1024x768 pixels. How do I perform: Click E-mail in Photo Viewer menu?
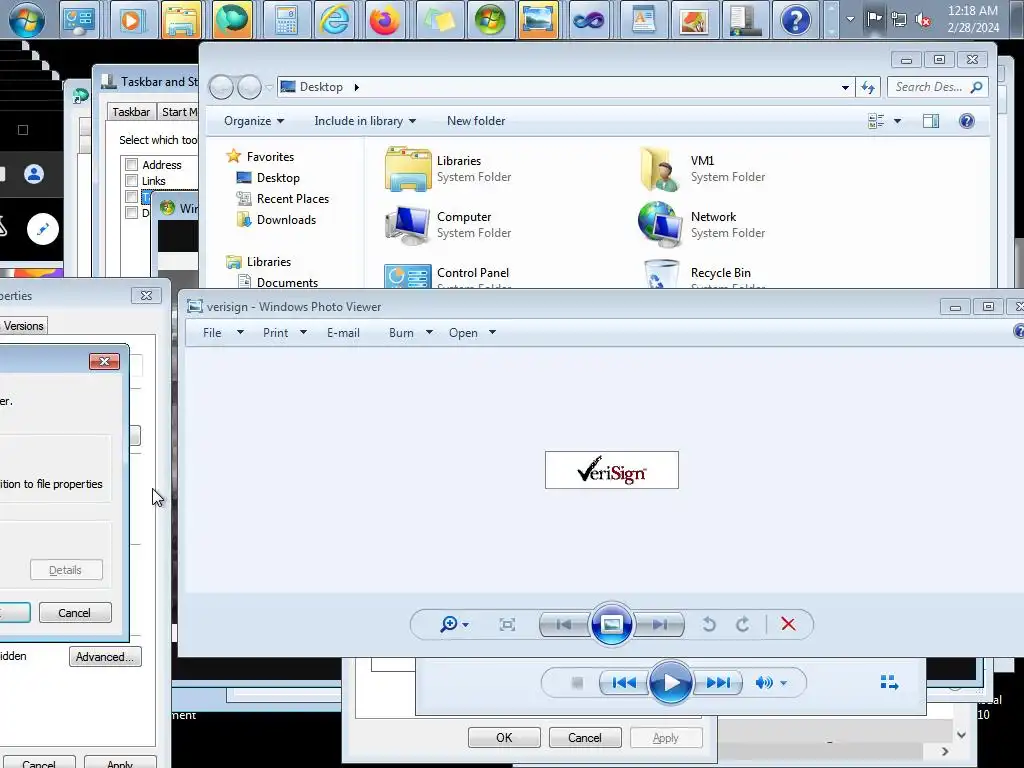344,332
